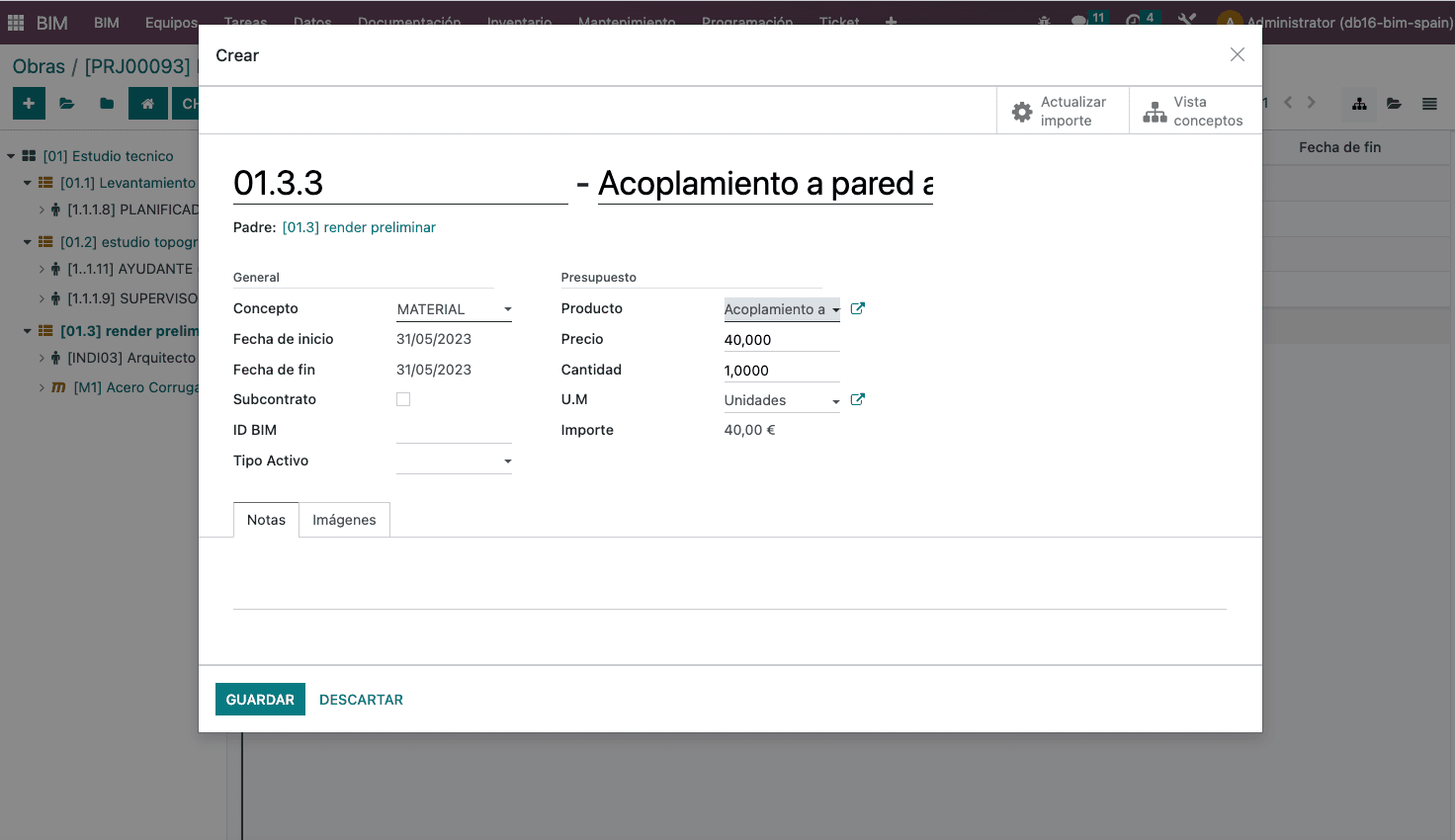Click the Fecha de inicio value 31/05/2023

coord(434,339)
